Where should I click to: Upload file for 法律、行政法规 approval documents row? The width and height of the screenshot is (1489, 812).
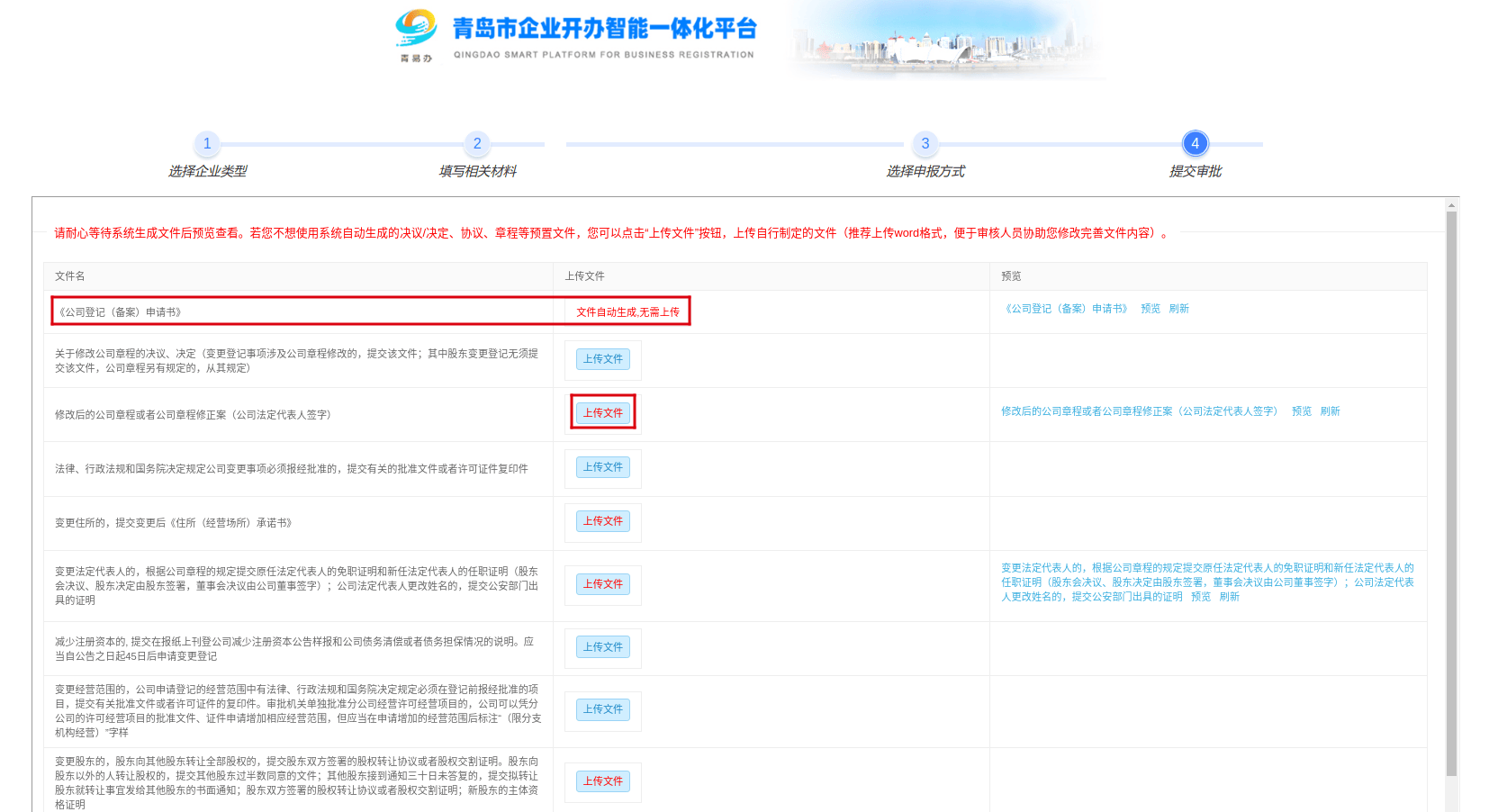tap(602, 467)
